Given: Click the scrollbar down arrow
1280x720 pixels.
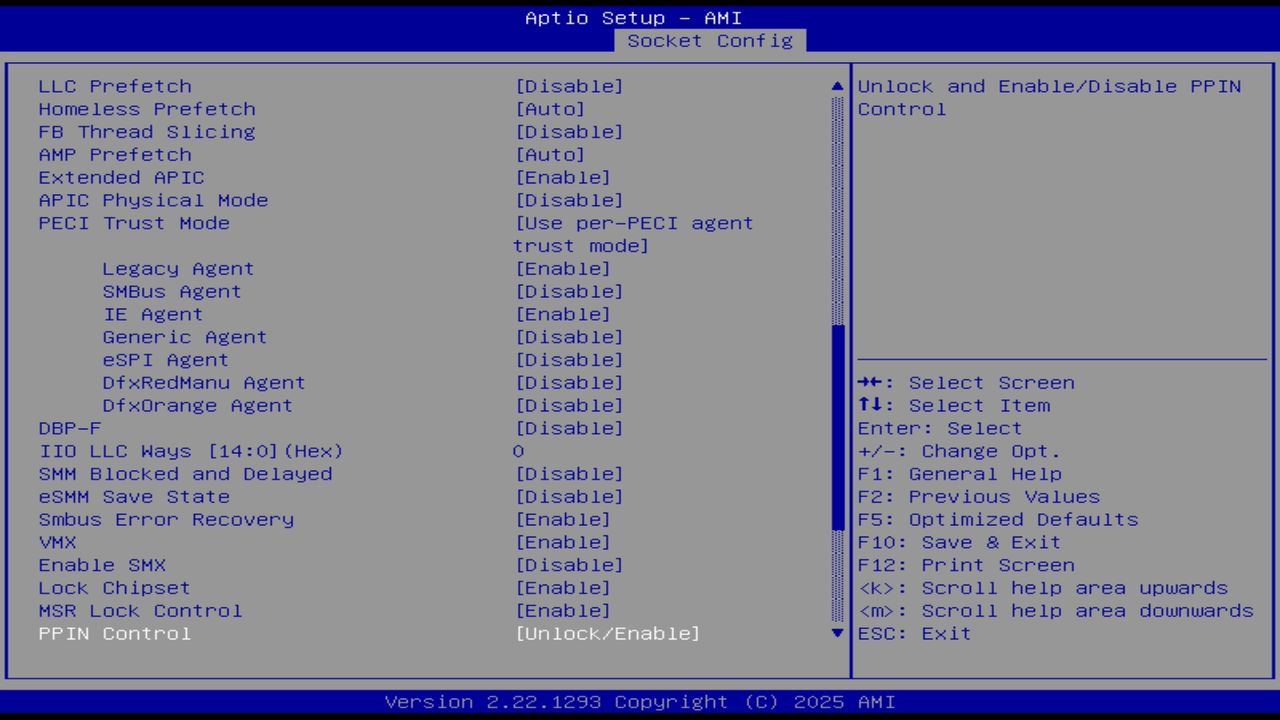Looking at the screenshot, I should tap(837, 633).
